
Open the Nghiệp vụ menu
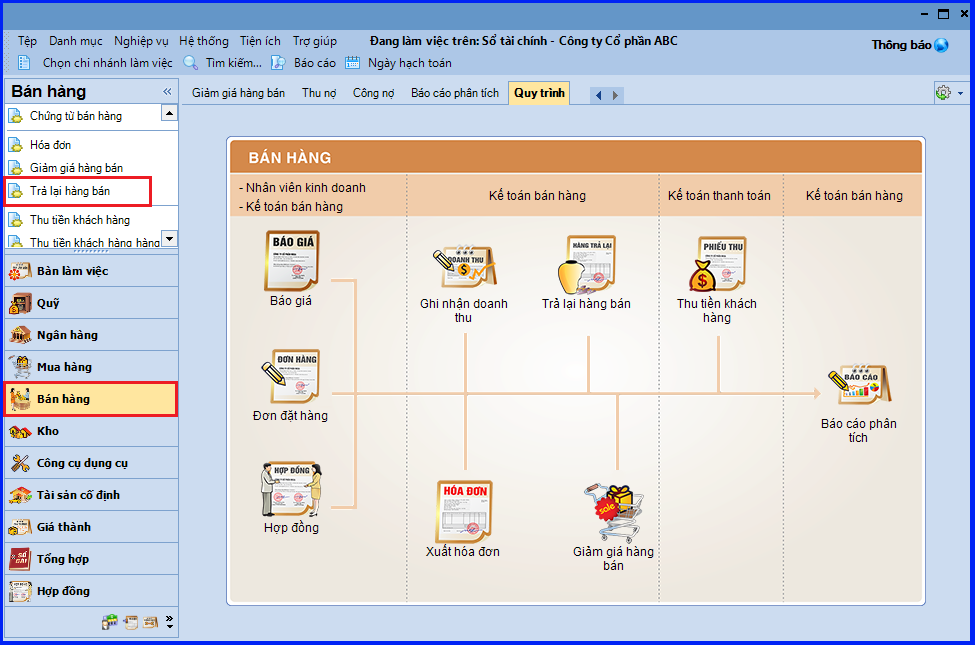pyautogui.click(x=141, y=41)
